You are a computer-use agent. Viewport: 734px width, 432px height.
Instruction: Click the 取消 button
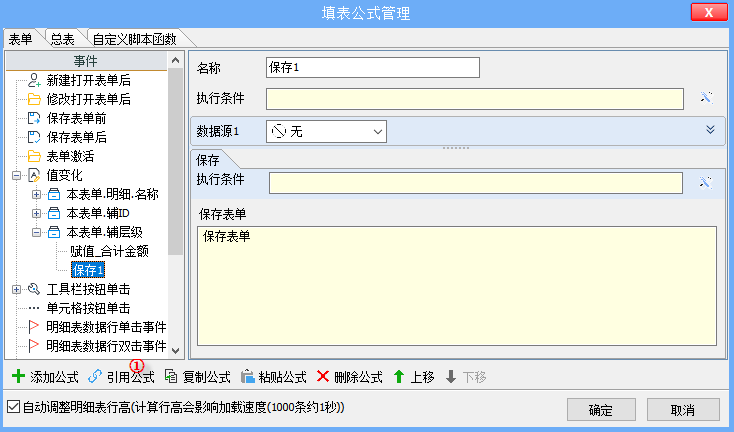coord(683,410)
